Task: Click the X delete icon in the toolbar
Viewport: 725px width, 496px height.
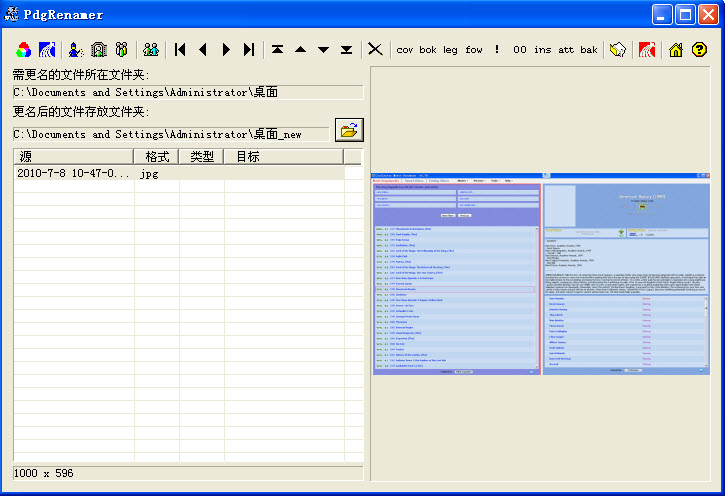Action: 375,49
